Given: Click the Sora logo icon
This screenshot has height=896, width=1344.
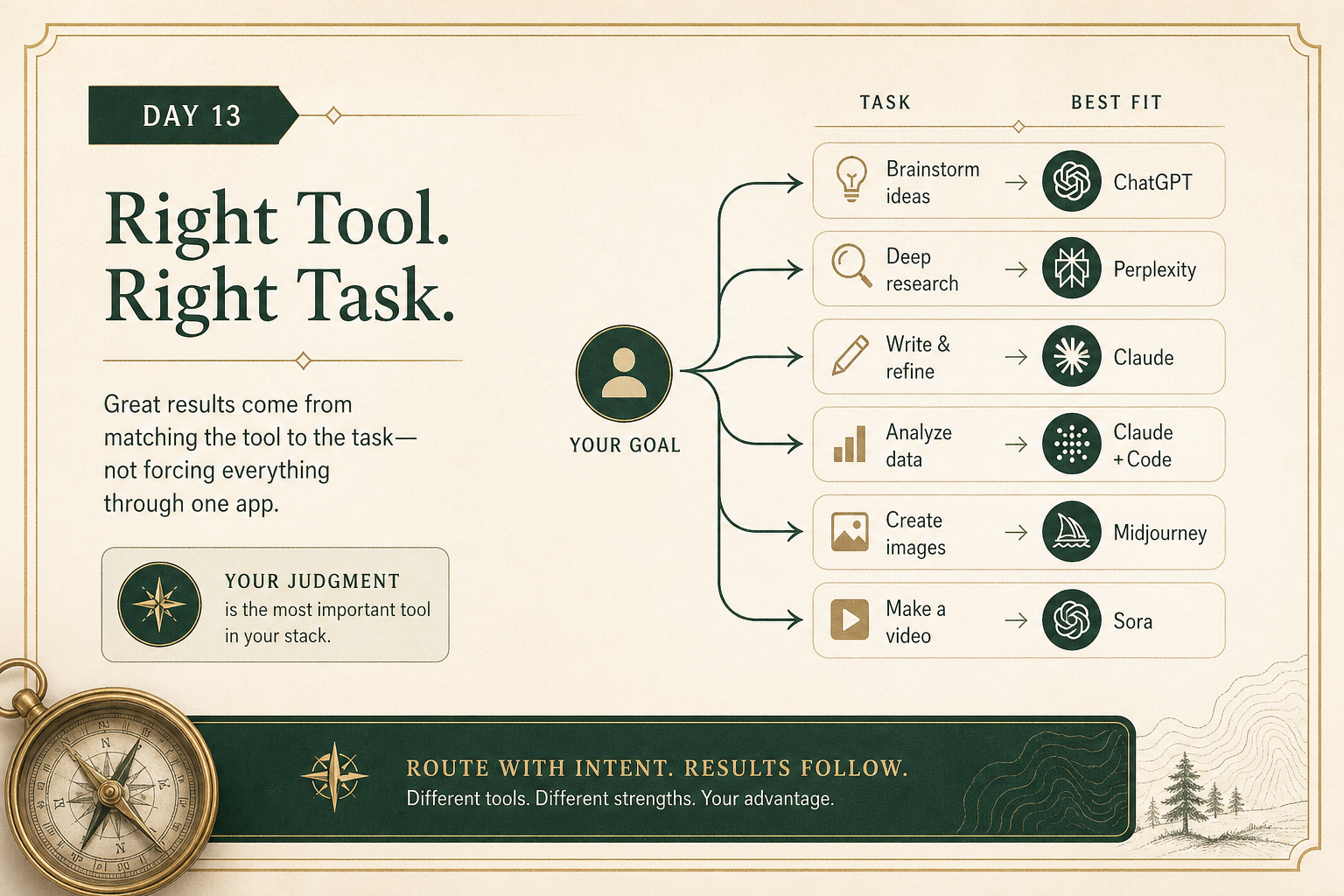Looking at the screenshot, I should click(x=1071, y=619).
